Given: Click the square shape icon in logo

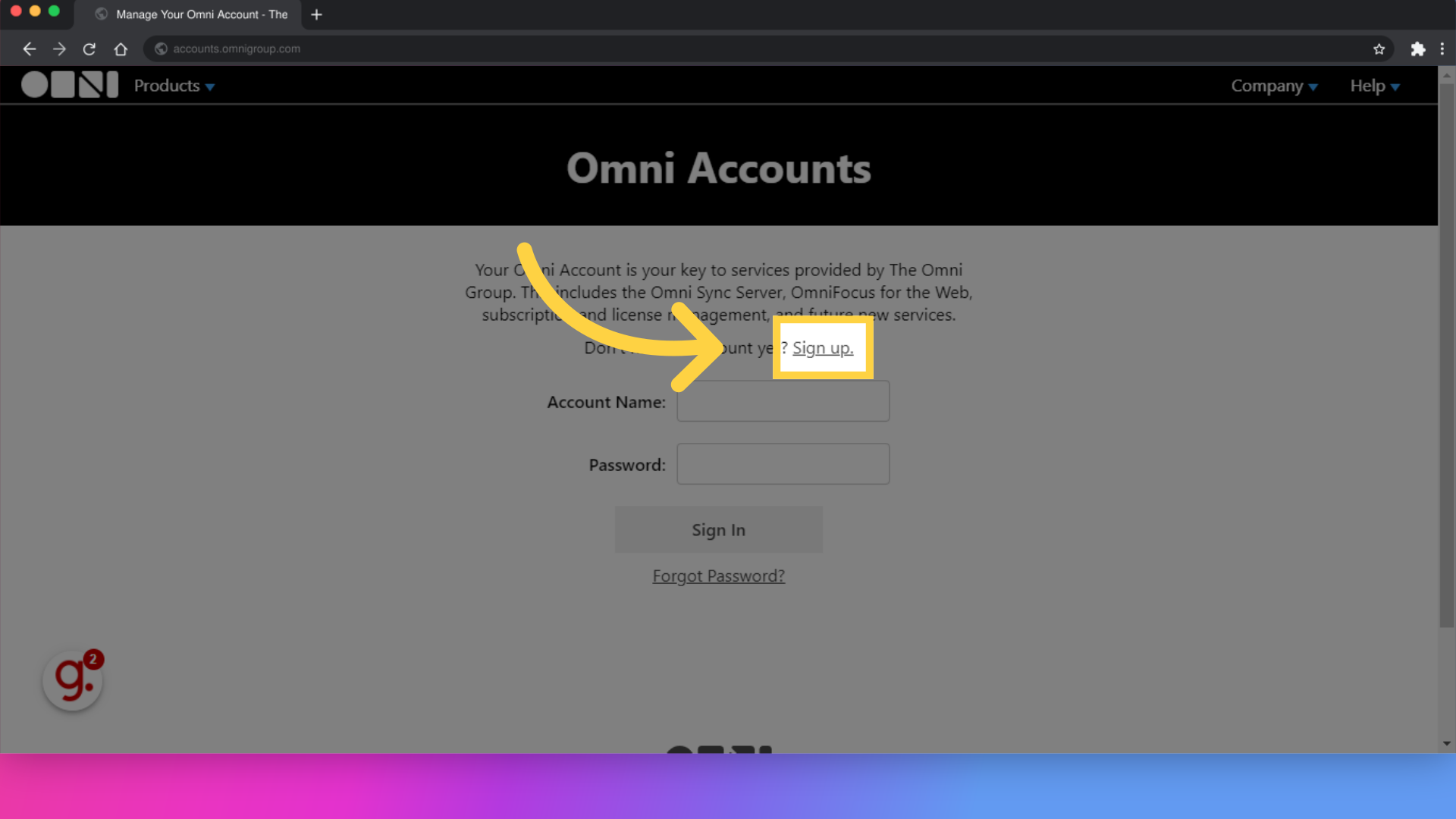Looking at the screenshot, I should point(62,85).
